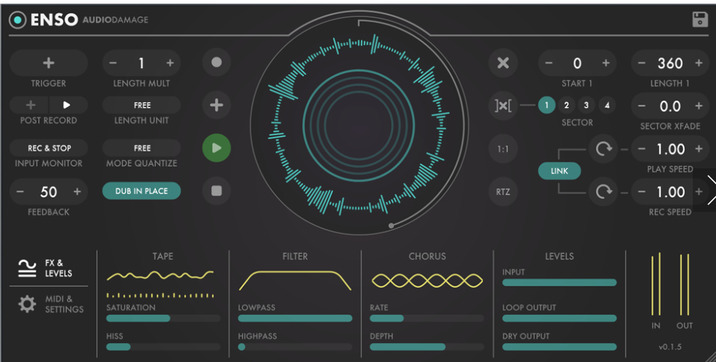The height and width of the screenshot is (362, 716).
Task: Adjust the chorus Rate slider
Action: [x=427, y=318]
